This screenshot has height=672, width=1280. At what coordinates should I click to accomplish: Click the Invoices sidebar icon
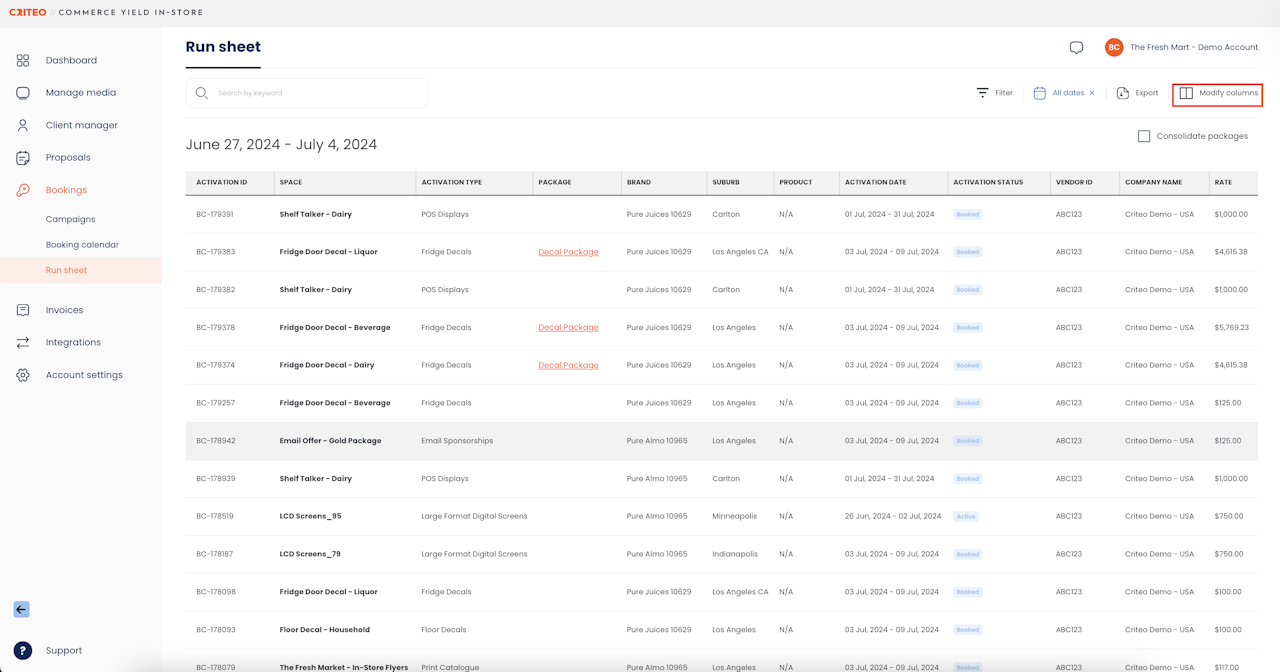coord(23,310)
